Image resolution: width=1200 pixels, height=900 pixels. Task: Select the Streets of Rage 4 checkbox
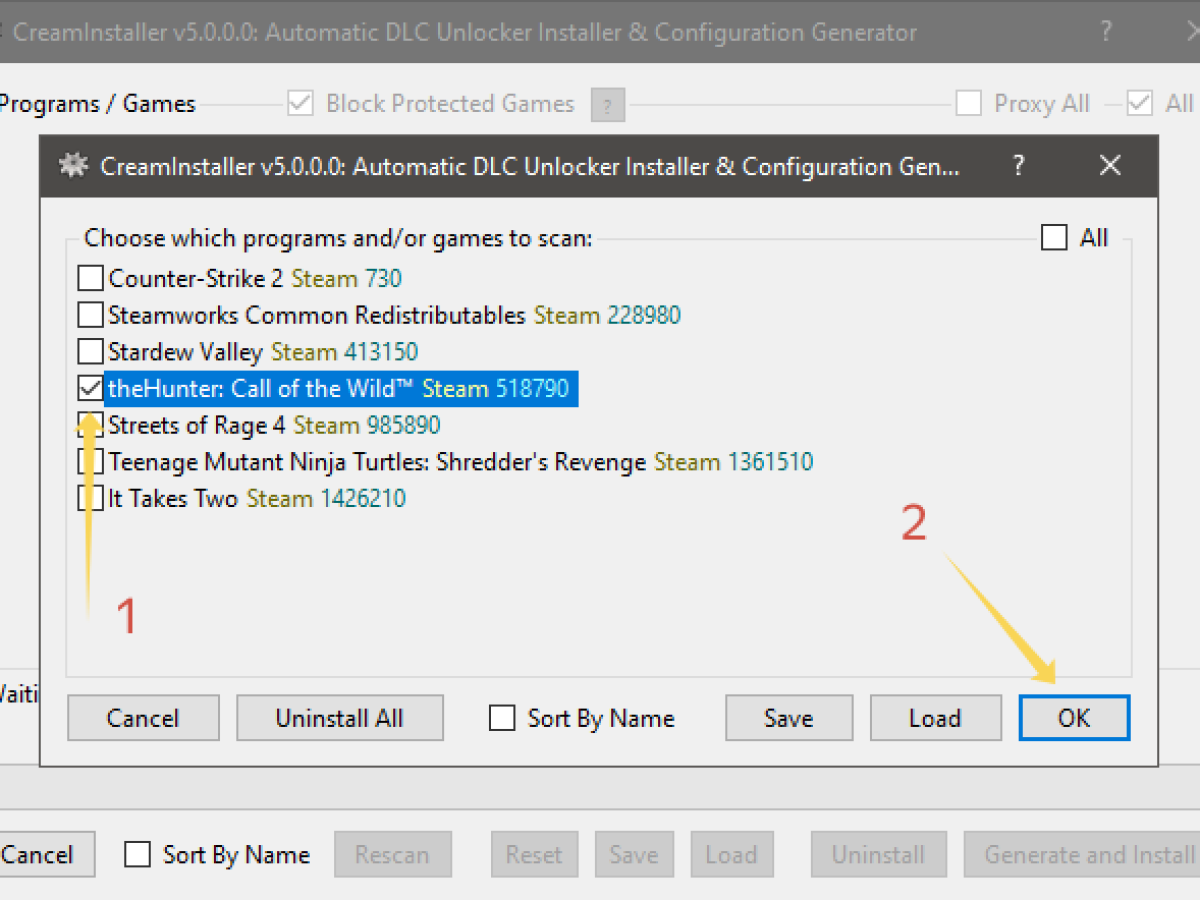point(89,425)
